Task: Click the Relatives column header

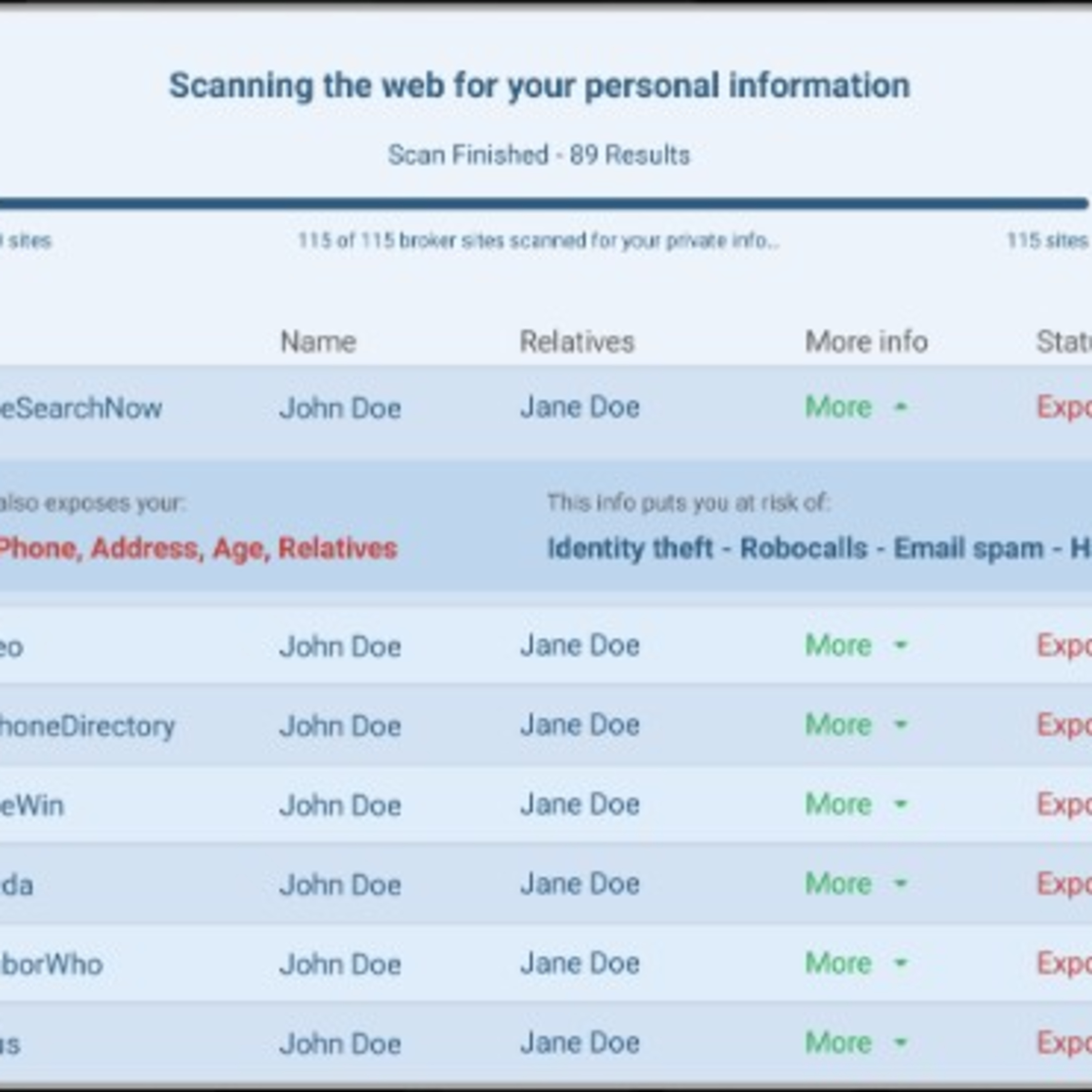Action: [x=577, y=341]
